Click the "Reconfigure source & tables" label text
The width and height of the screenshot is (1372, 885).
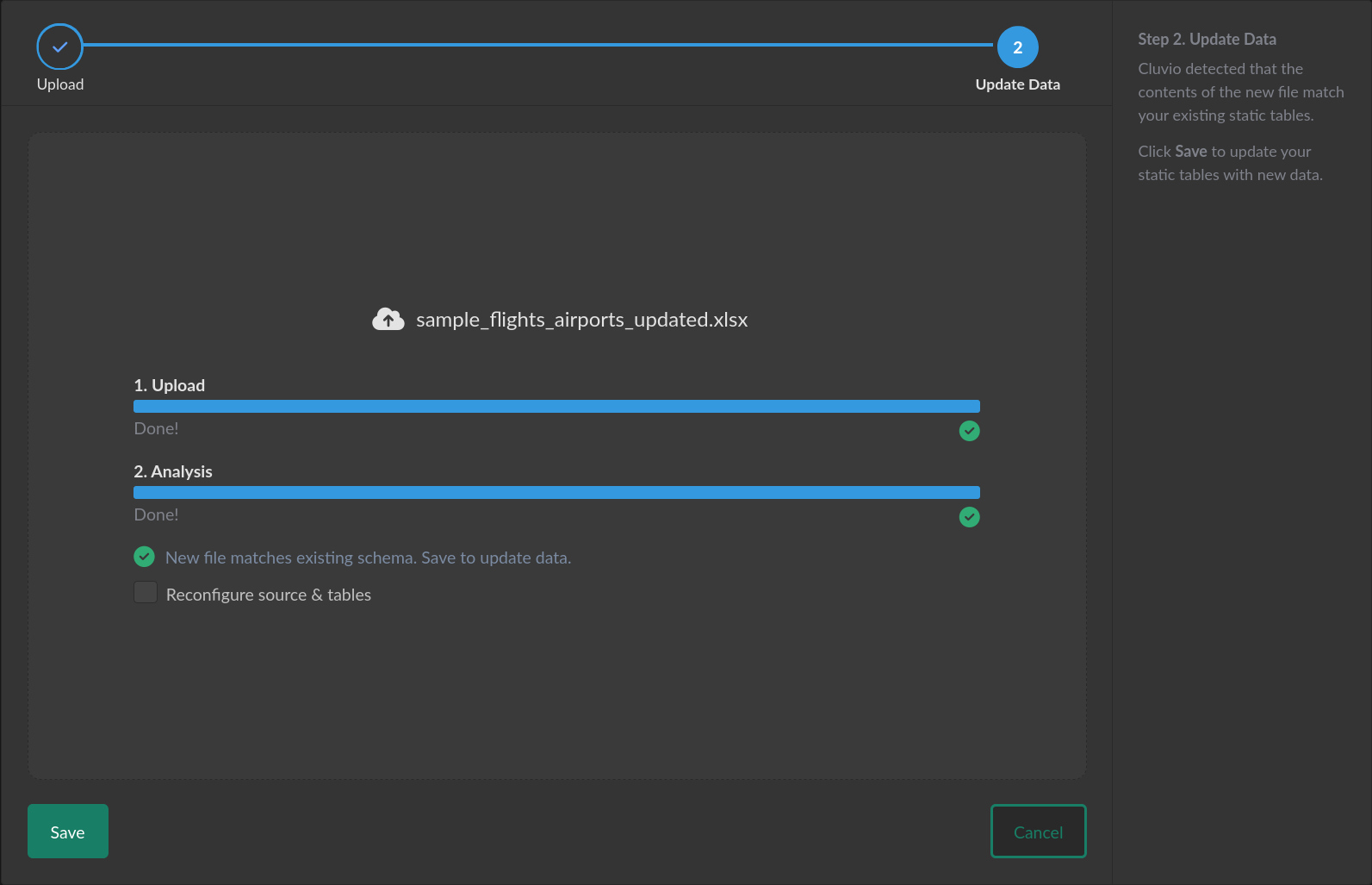pos(268,595)
